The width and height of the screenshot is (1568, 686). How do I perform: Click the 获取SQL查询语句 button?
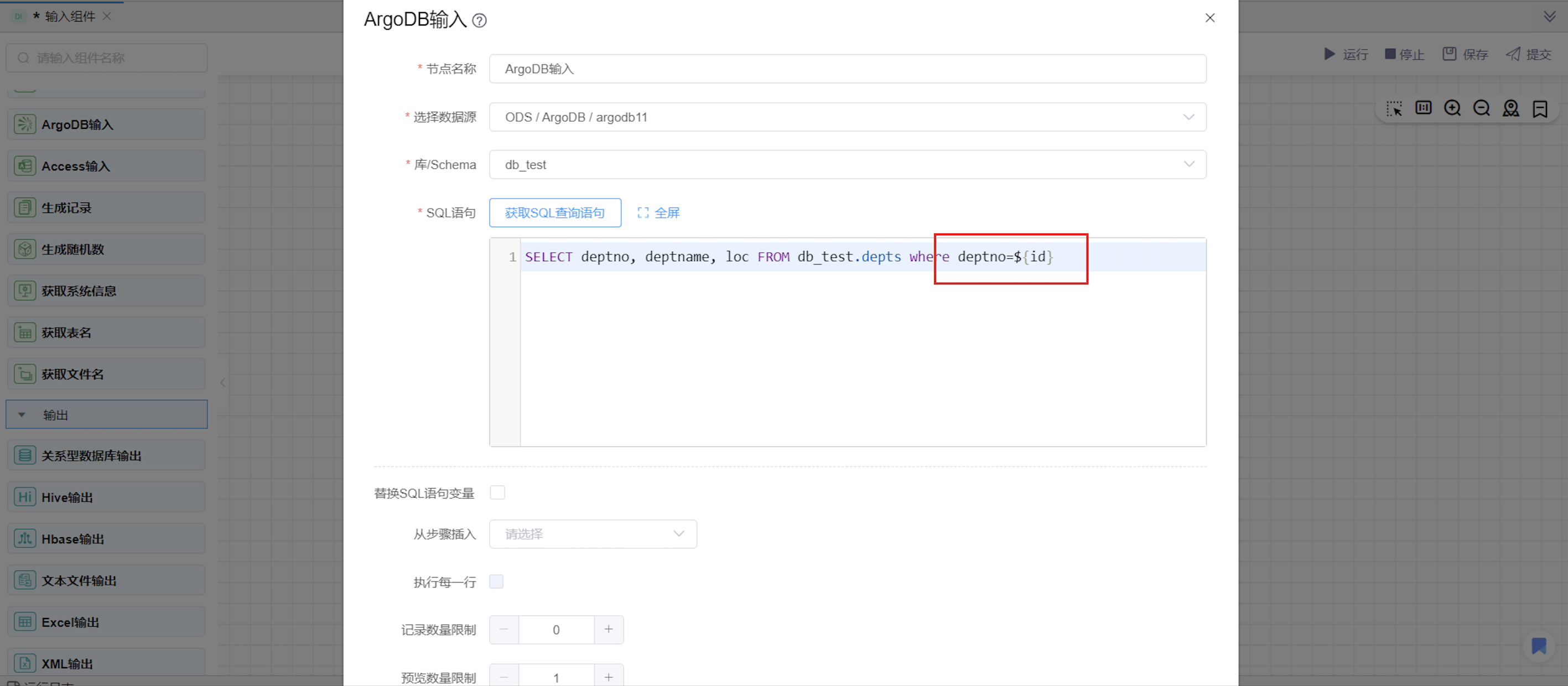[x=554, y=213]
